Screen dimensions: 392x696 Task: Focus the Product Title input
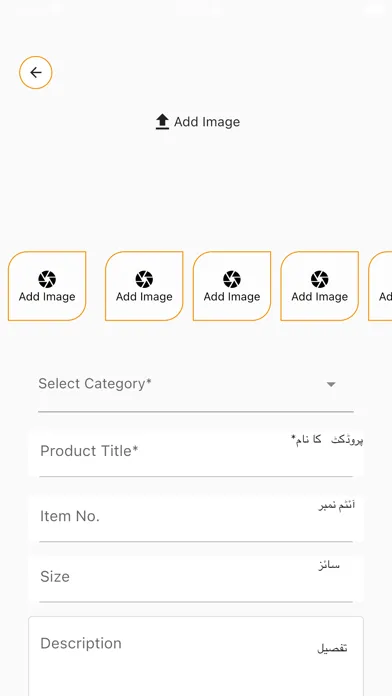[196, 454]
